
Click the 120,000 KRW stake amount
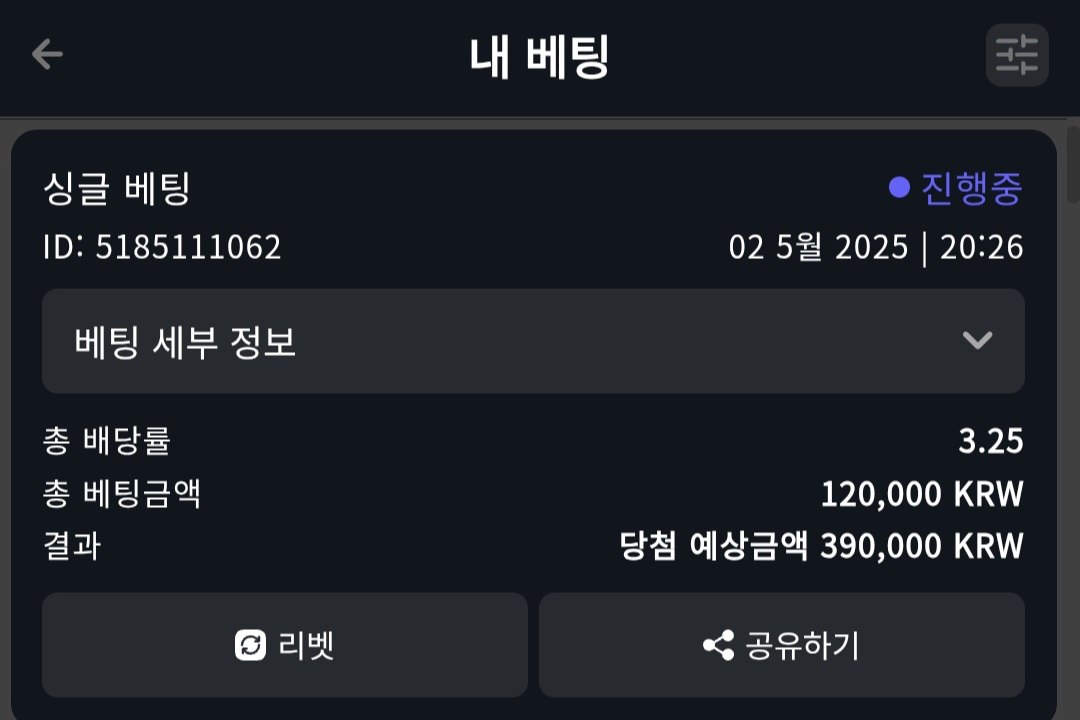click(x=921, y=494)
